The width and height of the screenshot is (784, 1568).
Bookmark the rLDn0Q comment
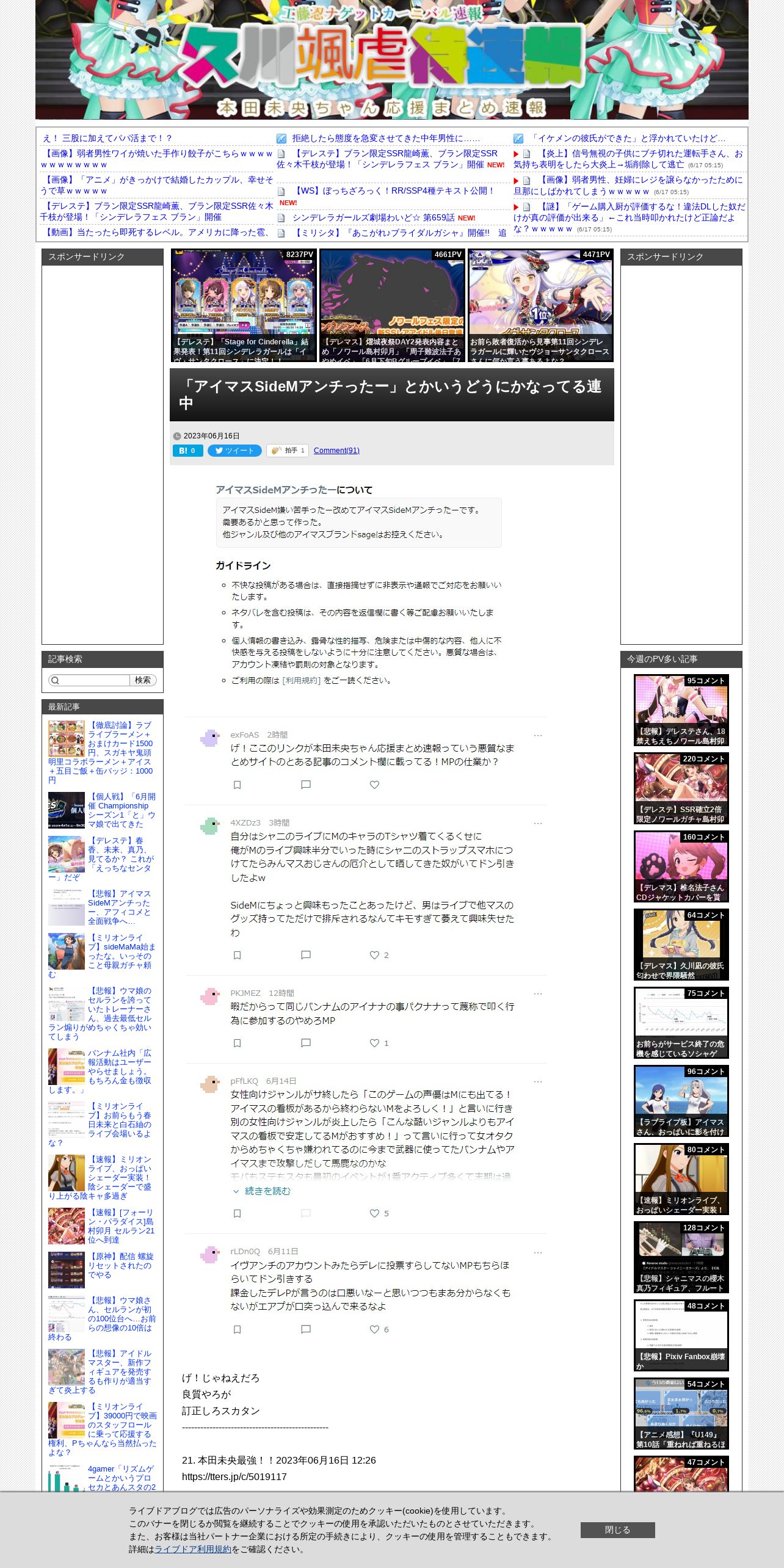(238, 1329)
